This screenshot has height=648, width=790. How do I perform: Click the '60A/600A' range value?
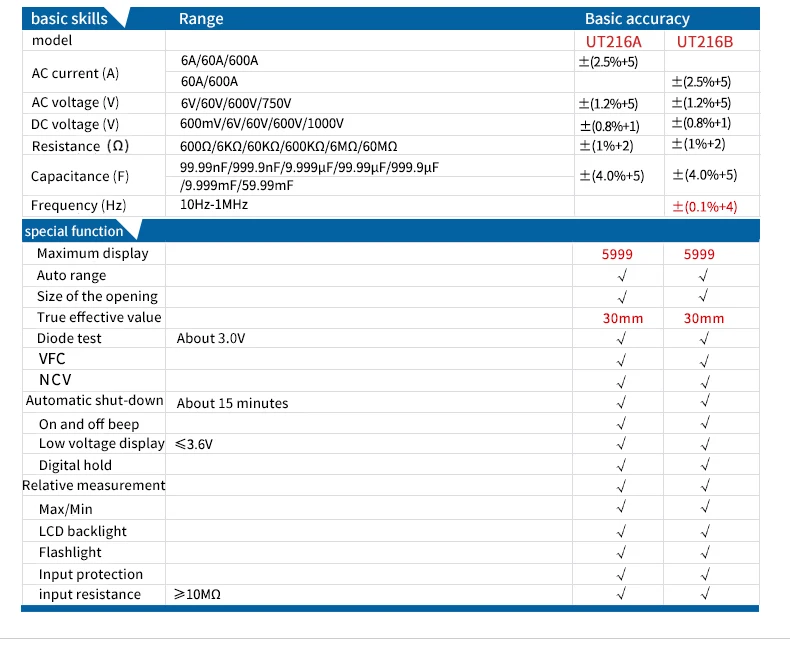[x=209, y=81]
